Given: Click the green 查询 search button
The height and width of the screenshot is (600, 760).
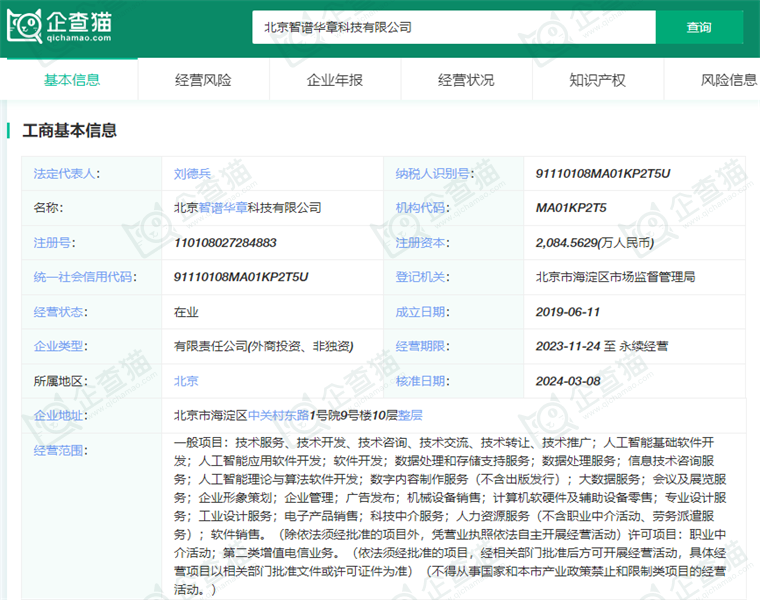Looking at the screenshot, I should coord(699,27).
